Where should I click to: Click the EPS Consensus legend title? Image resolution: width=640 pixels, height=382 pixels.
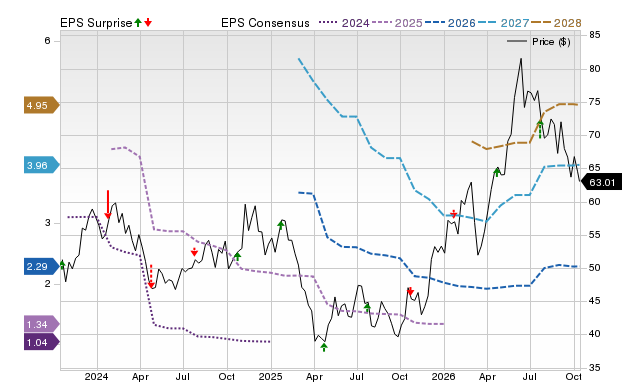point(265,23)
